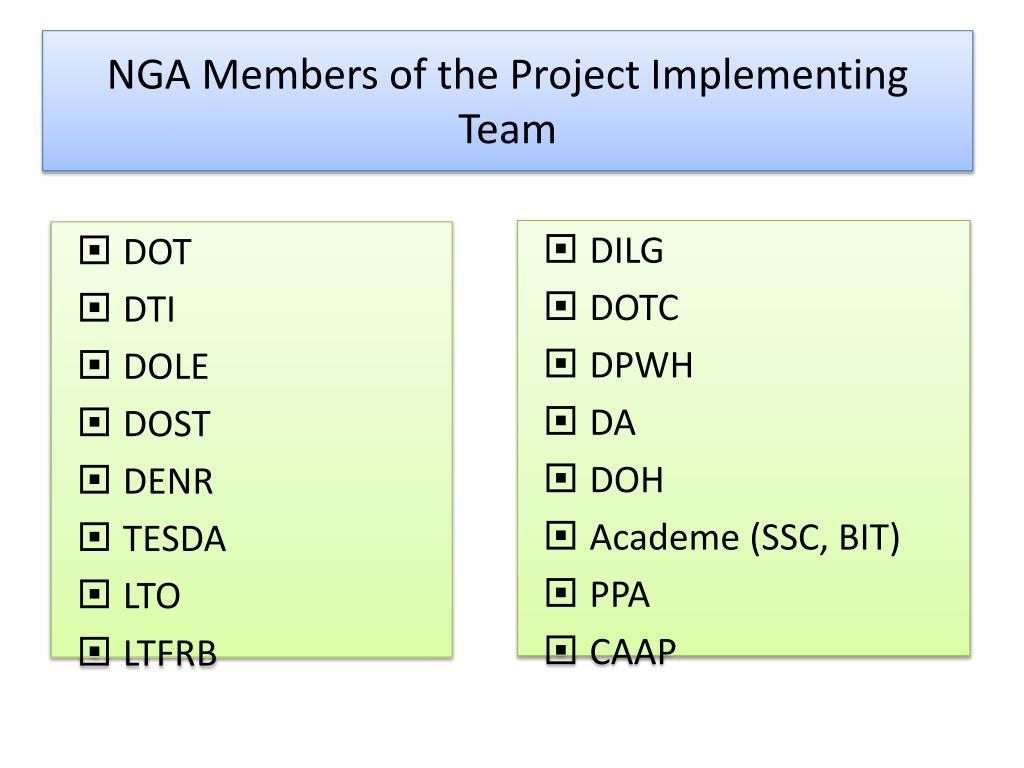Image resolution: width=1024 pixels, height=768 pixels.
Task: Click the bullet icon next to DILG
Action: [x=561, y=250]
